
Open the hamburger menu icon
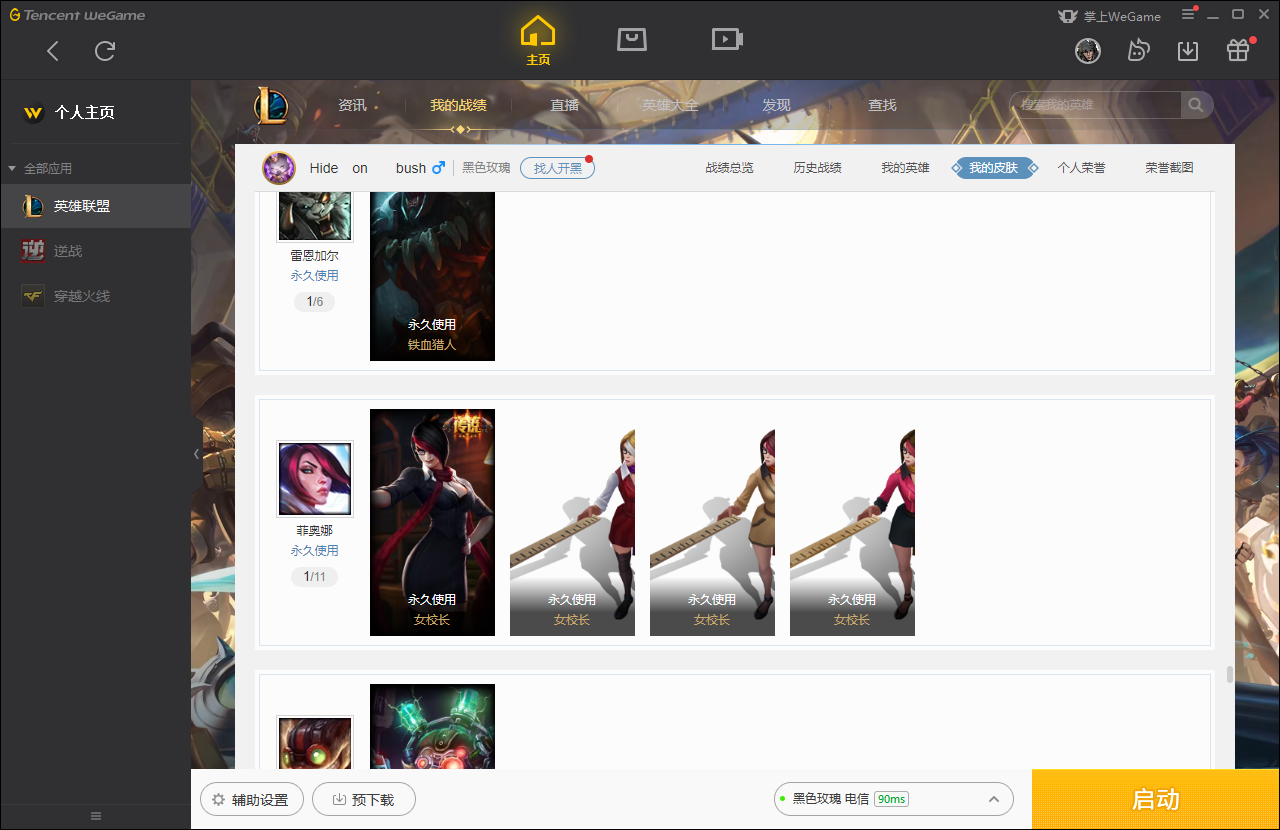pyautogui.click(x=1189, y=14)
